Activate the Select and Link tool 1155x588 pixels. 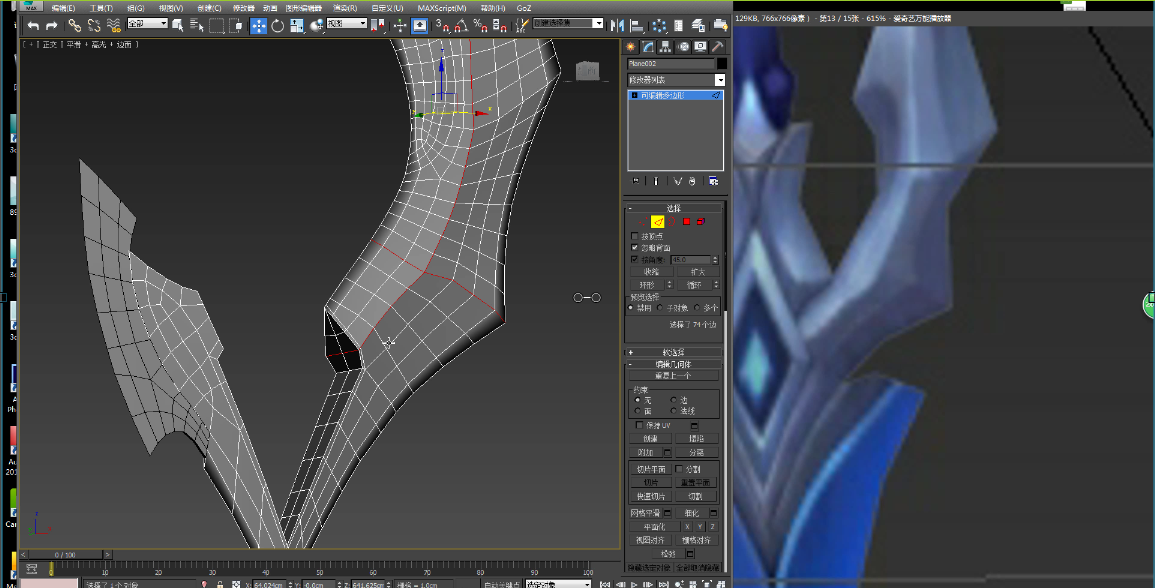74,26
